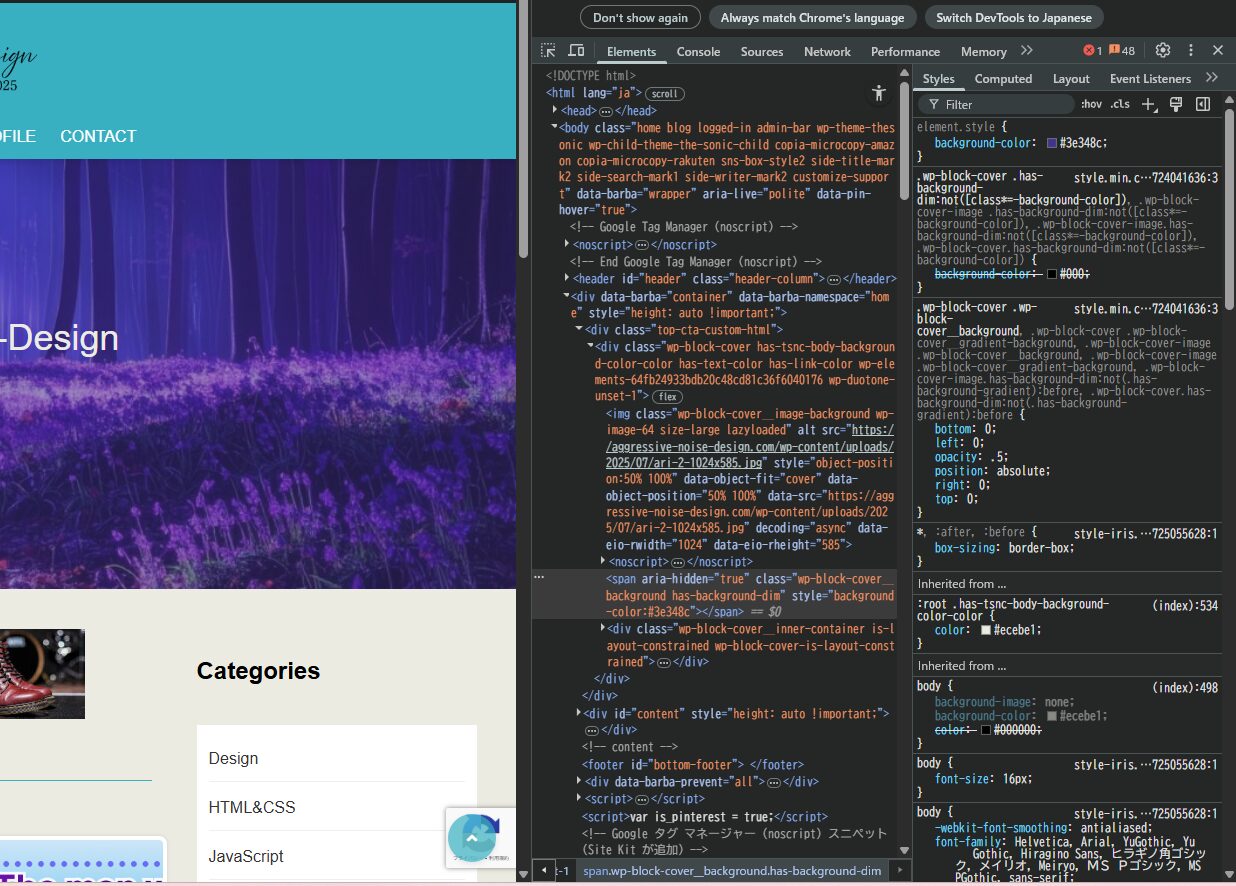
Task: Click the red error count indicator
Action: click(1092, 51)
